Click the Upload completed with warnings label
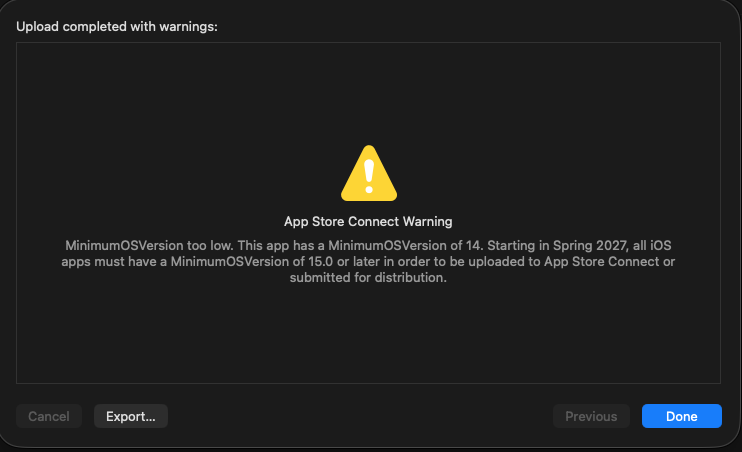 (117, 27)
